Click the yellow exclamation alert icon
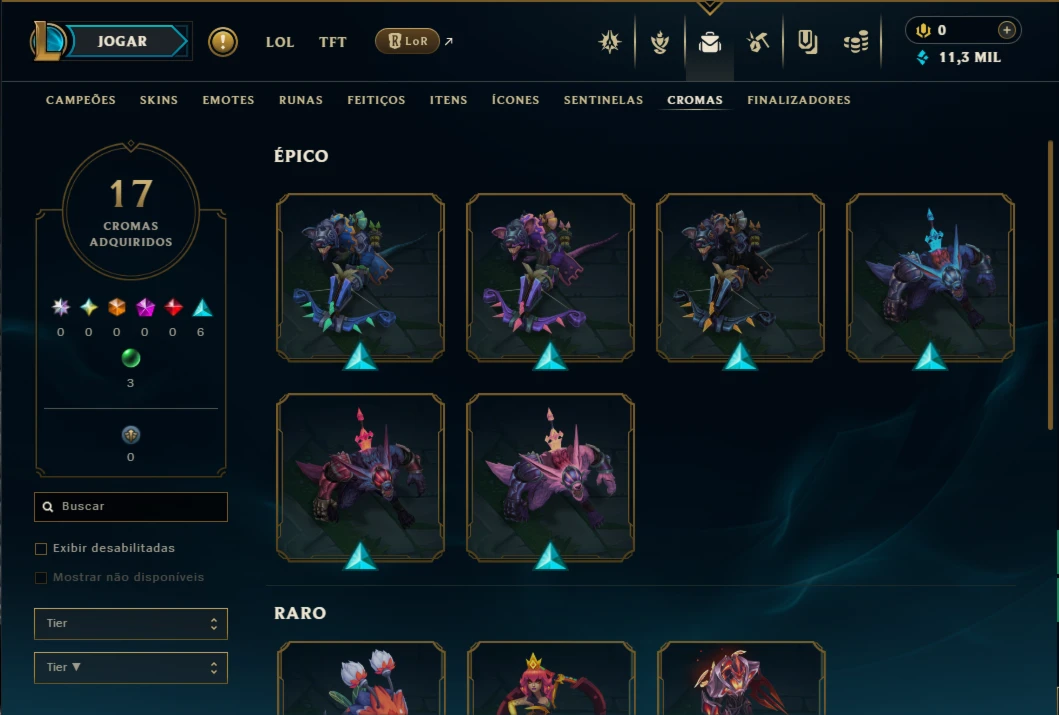The image size is (1059, 715). [223, 42]
